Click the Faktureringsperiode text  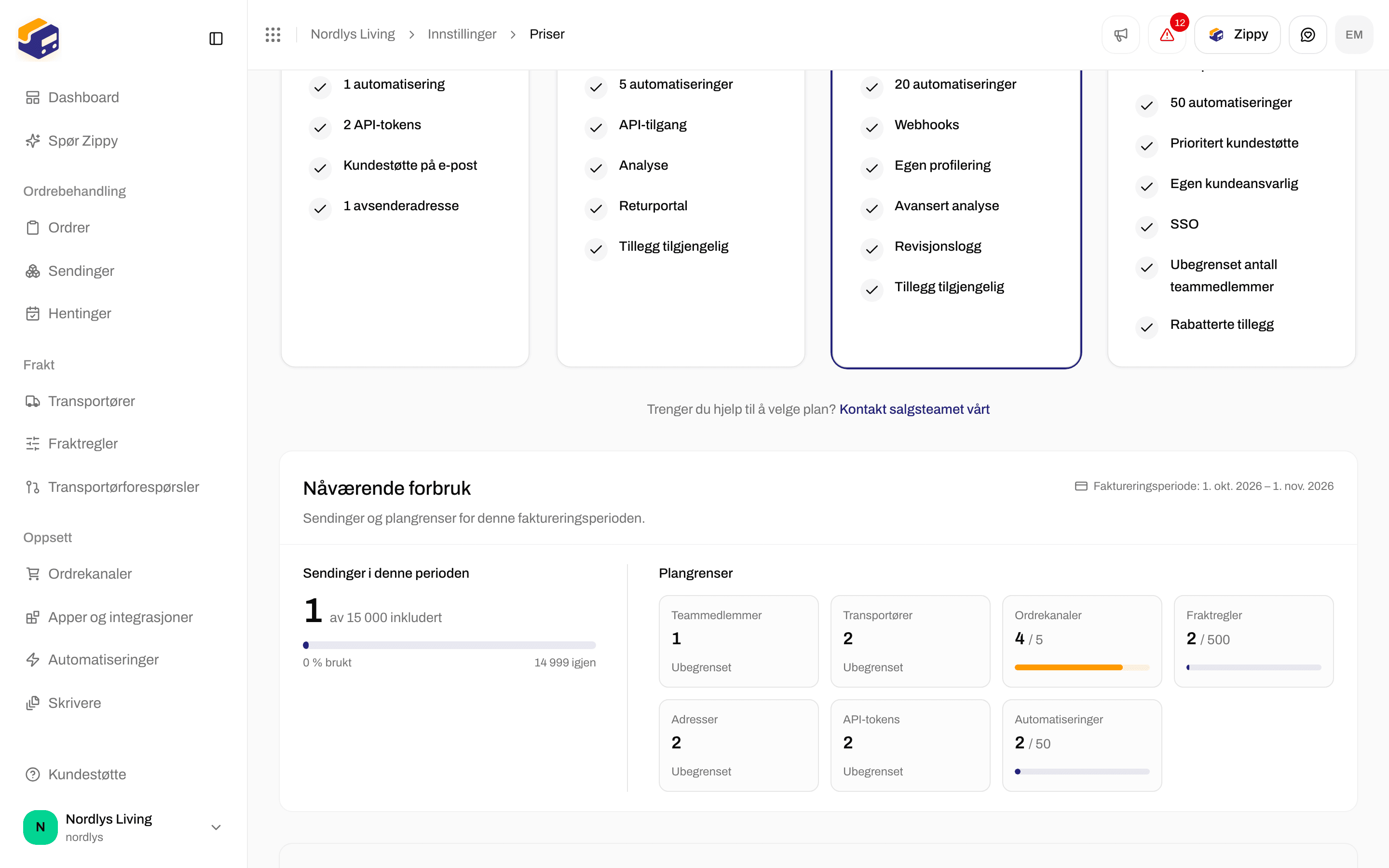tap(1213, 486)
